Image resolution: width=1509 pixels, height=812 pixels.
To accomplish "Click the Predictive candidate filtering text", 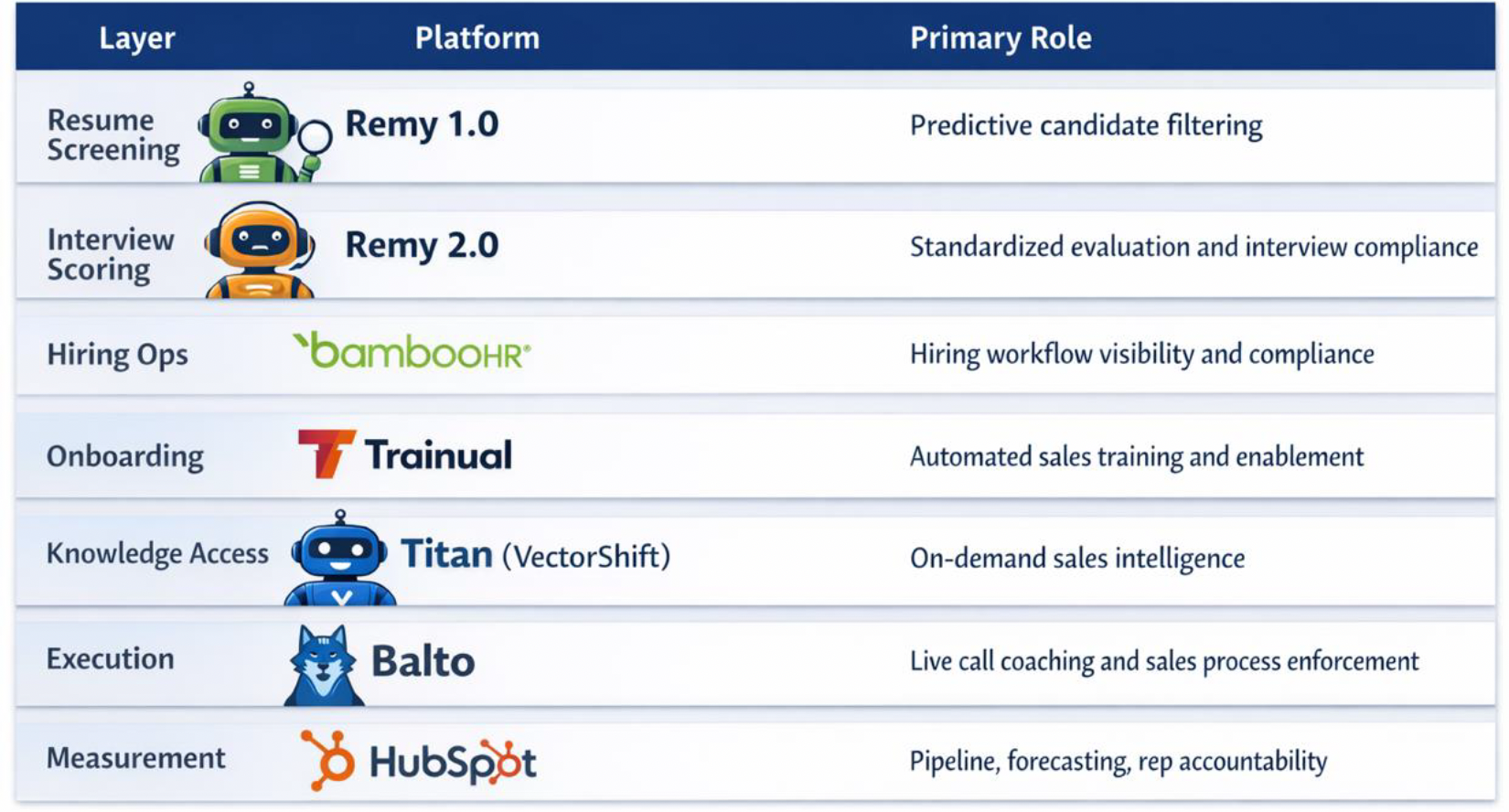I will [1086, 125].
